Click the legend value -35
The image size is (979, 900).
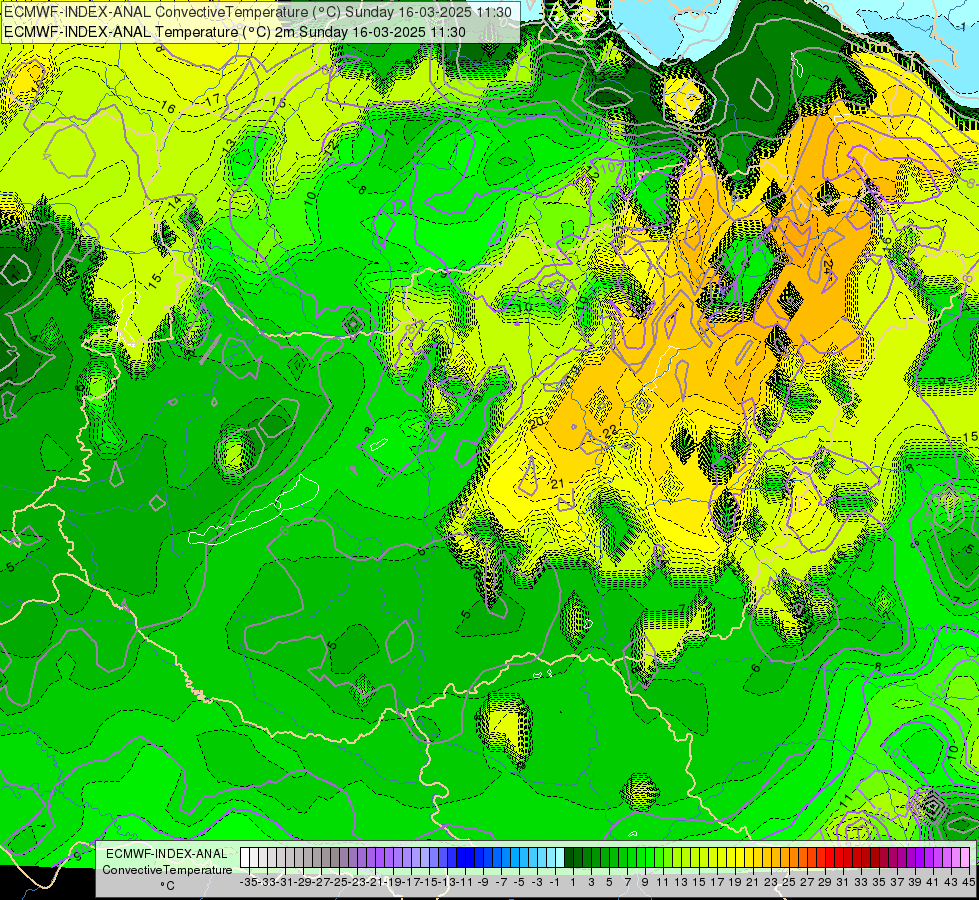pyautogui.click(x=249, y=882)
